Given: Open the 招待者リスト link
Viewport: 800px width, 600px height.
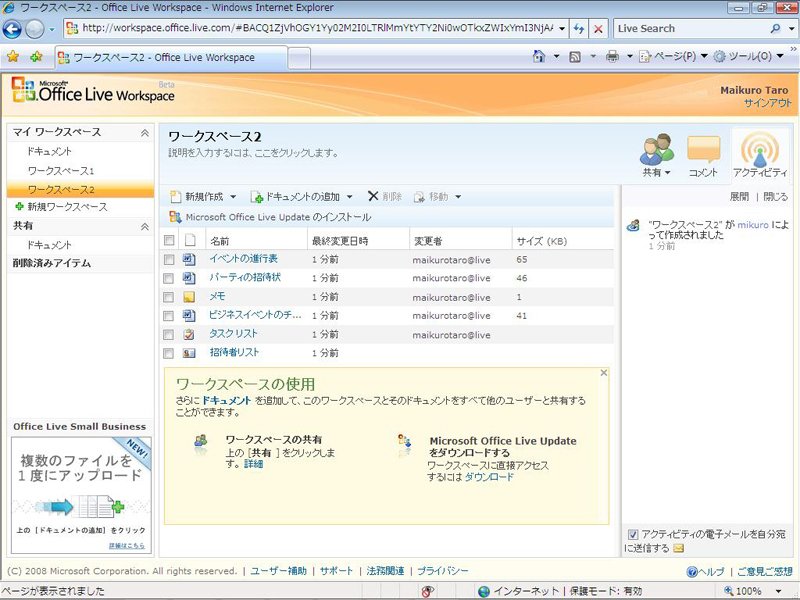Looking at the screenshot, I should coord(234,353).
